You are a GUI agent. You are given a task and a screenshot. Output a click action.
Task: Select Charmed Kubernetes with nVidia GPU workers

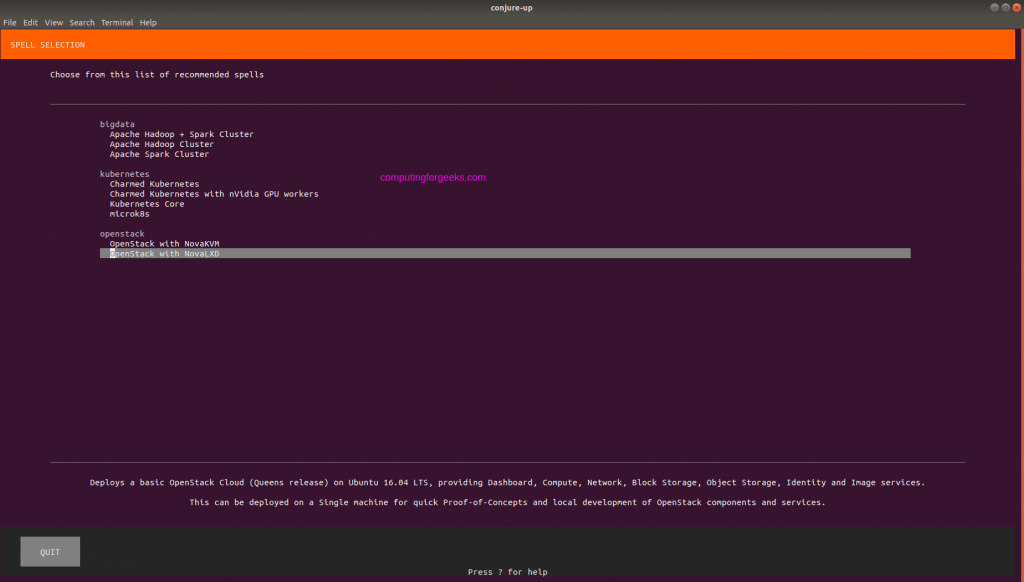(214, 193)
